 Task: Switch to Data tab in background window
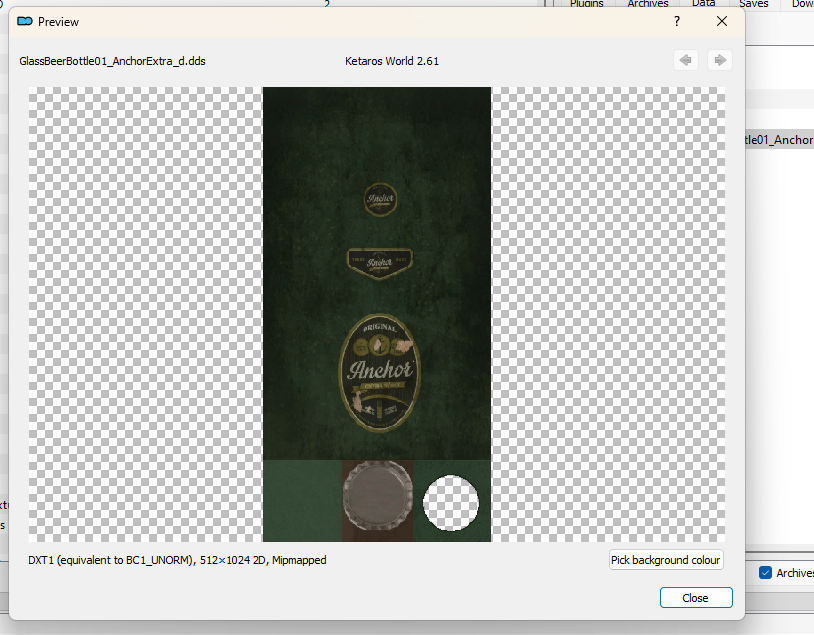pyautogui.click(x=703, y=4)
